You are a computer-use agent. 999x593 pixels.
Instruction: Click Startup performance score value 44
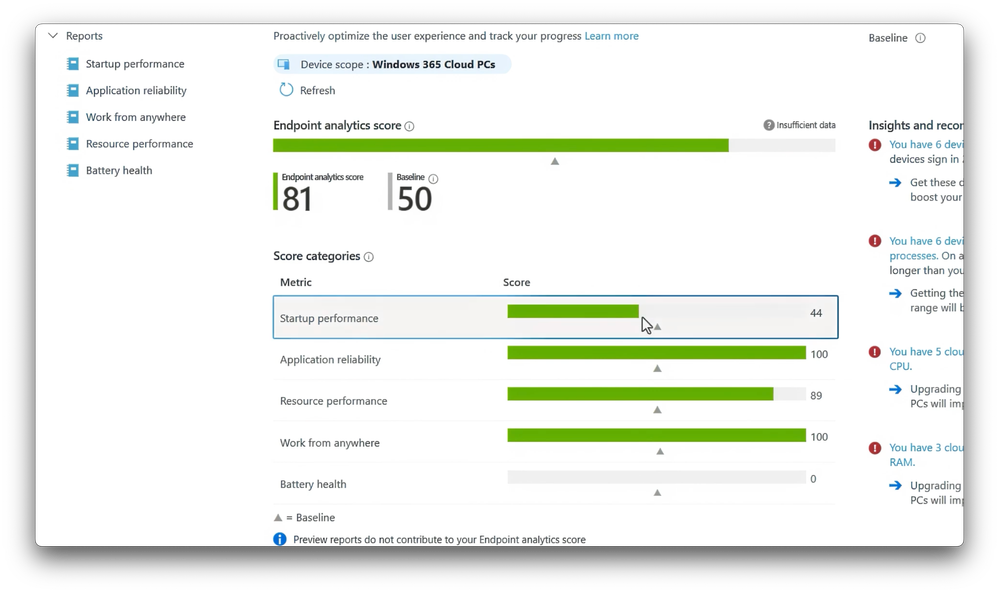coord(816,313)
